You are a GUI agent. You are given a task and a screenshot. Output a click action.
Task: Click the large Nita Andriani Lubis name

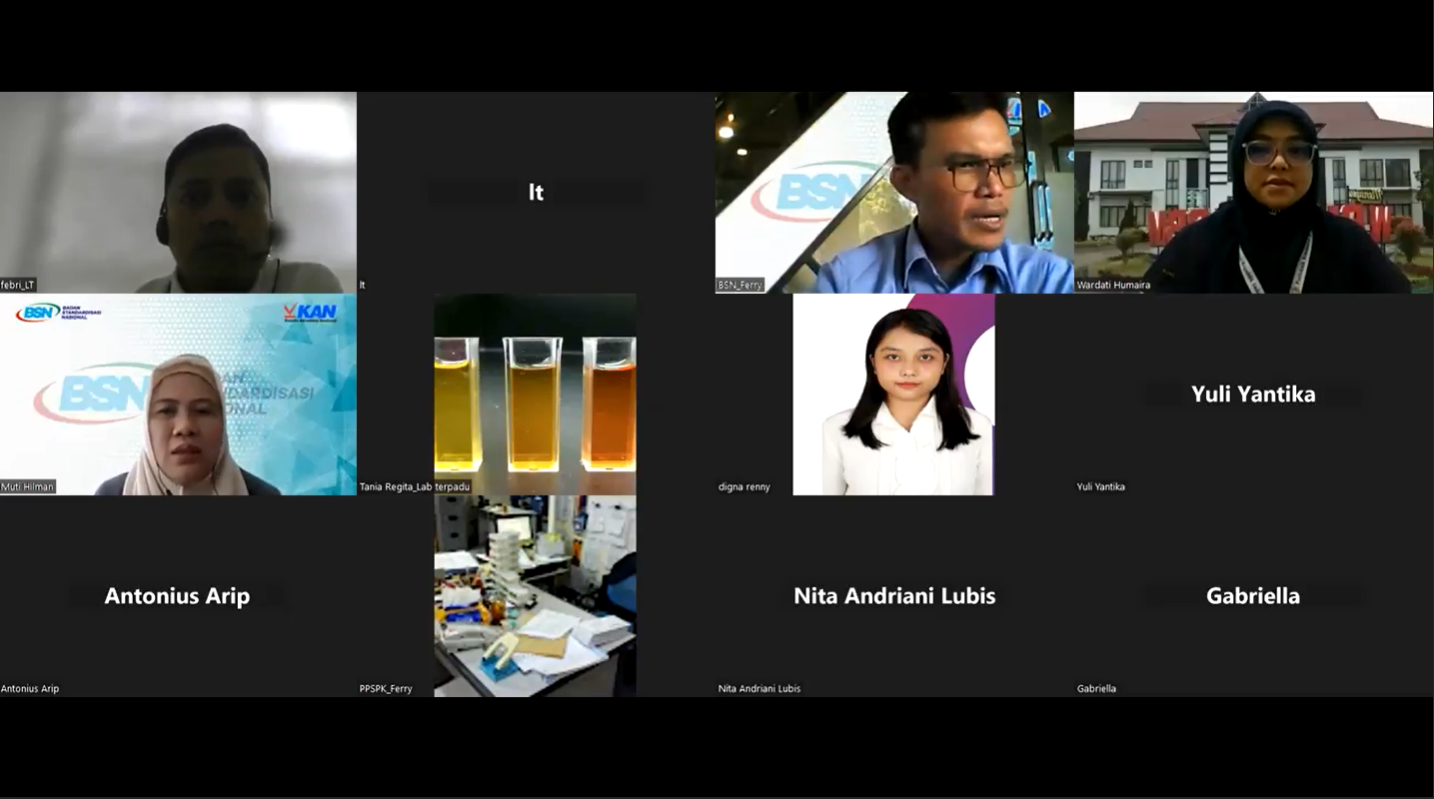click(x=894, y=596)
